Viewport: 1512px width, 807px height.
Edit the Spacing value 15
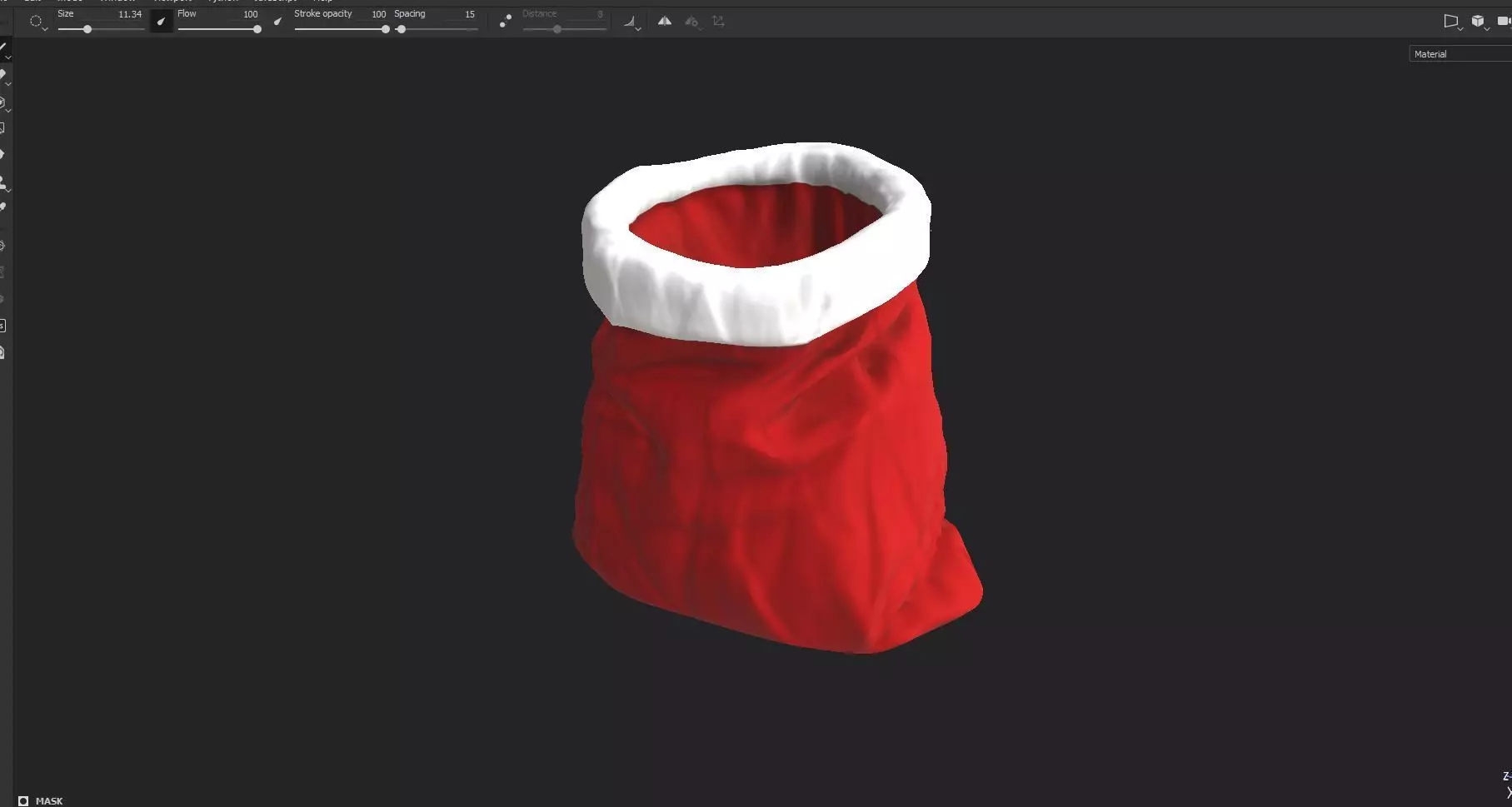[x=470, y=14]
